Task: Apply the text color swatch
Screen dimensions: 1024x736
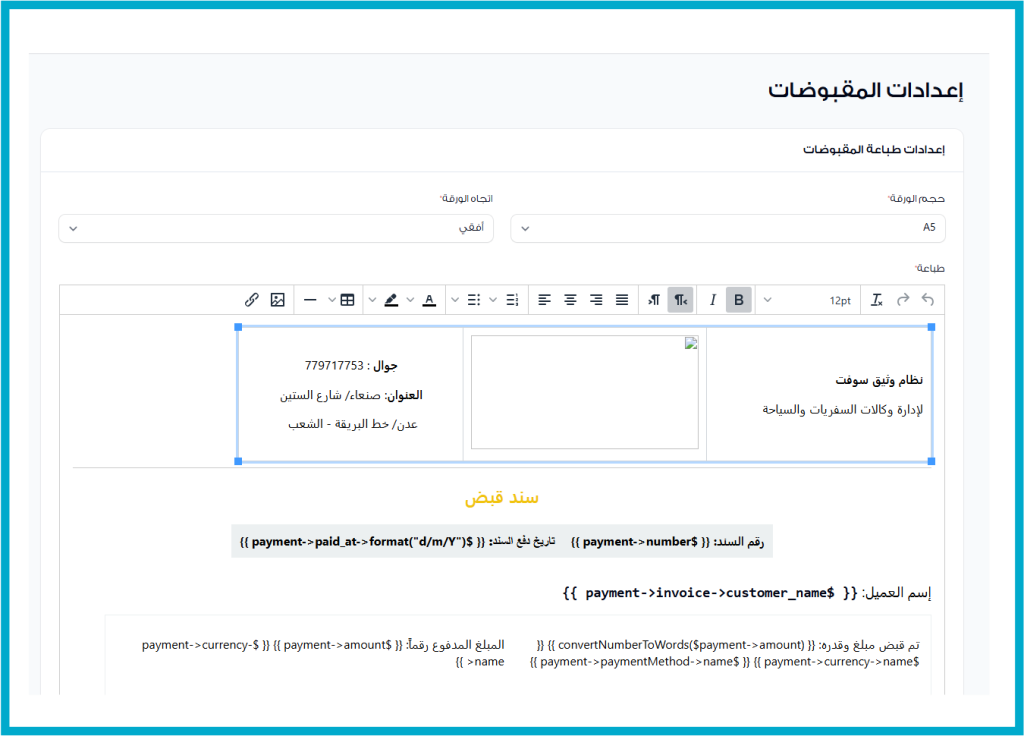Action: click(429, 300)
